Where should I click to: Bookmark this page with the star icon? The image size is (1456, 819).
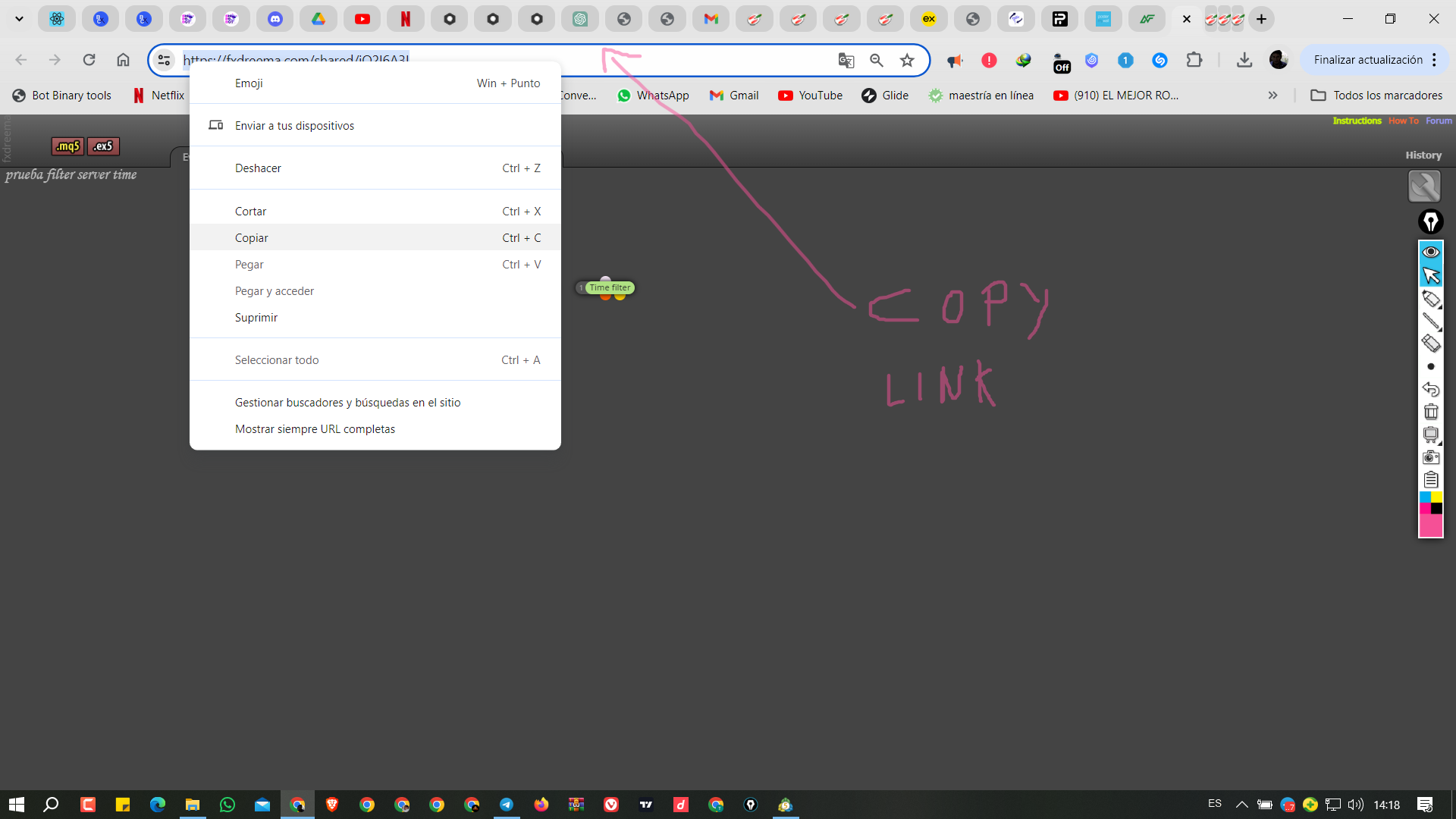907,60
